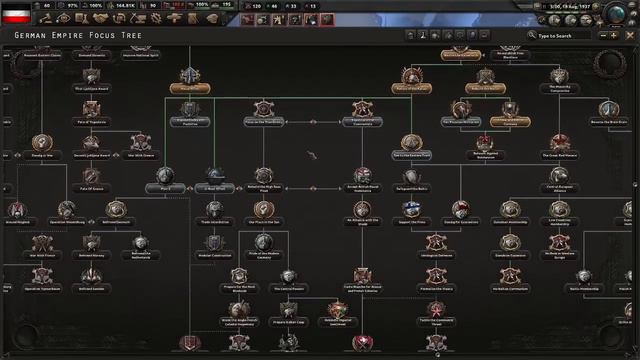Select the Prepare Balkan Coup focus
This screenshot has width=640, height=360.
coord(289,313)
